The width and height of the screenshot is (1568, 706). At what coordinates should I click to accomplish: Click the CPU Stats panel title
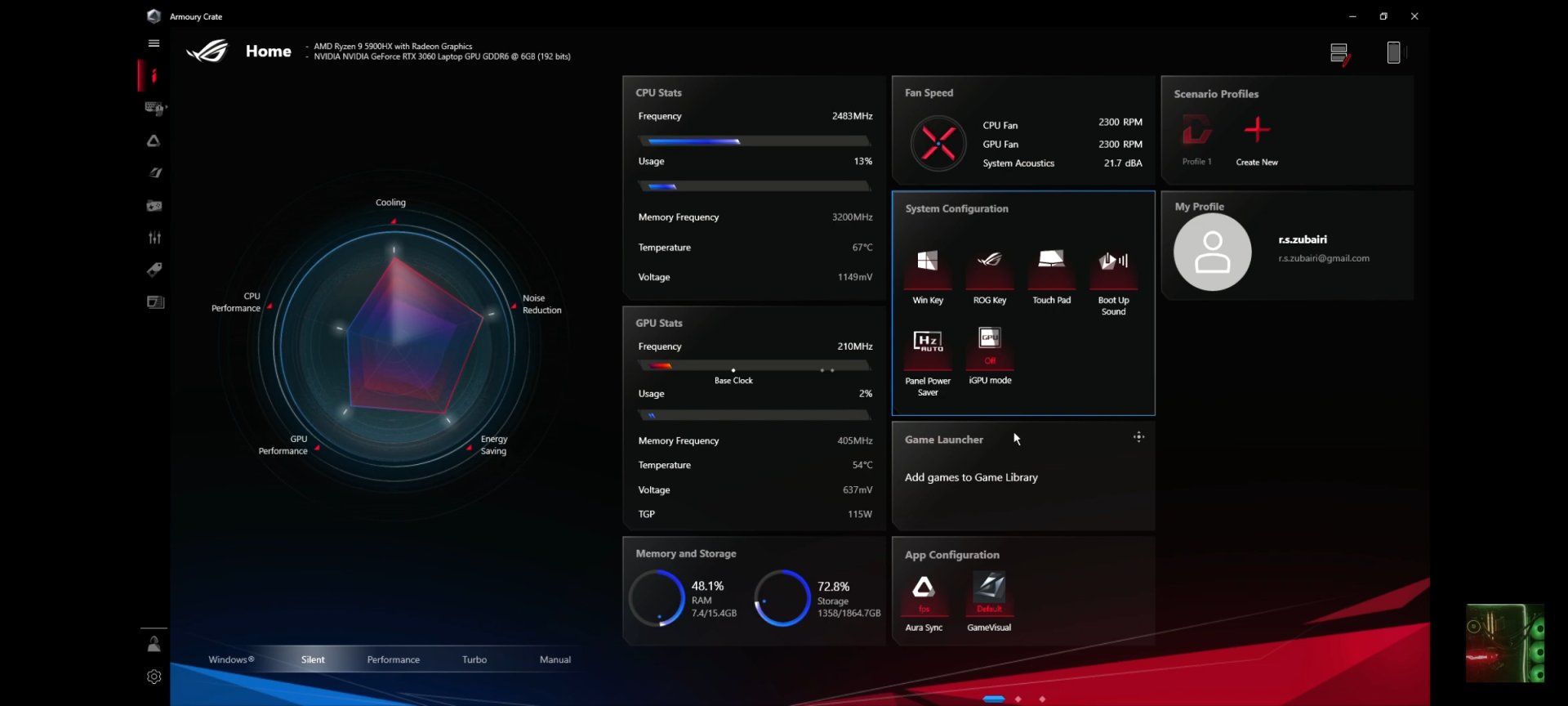(x=658, y=93)
